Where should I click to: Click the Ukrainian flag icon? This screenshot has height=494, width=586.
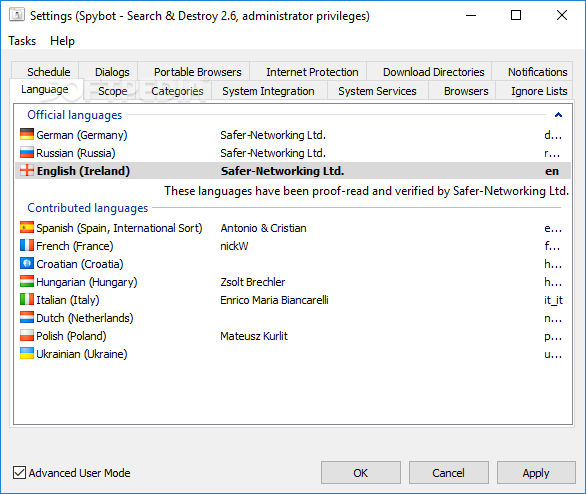pos(27,353)
